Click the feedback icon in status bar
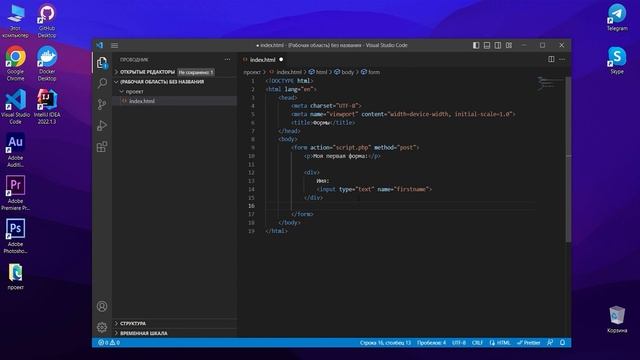 point(550,343)
